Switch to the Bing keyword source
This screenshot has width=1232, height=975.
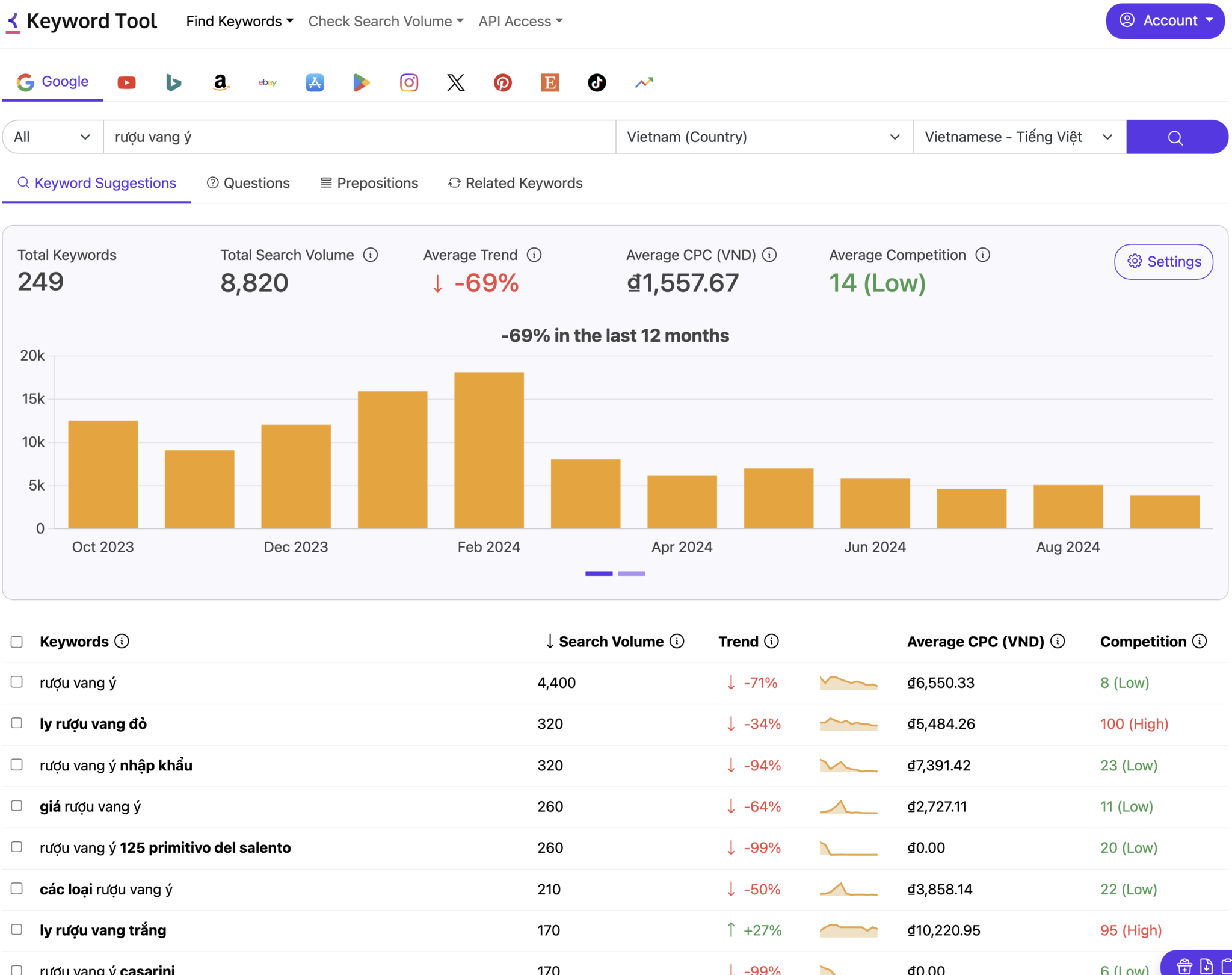click(173, 82)
